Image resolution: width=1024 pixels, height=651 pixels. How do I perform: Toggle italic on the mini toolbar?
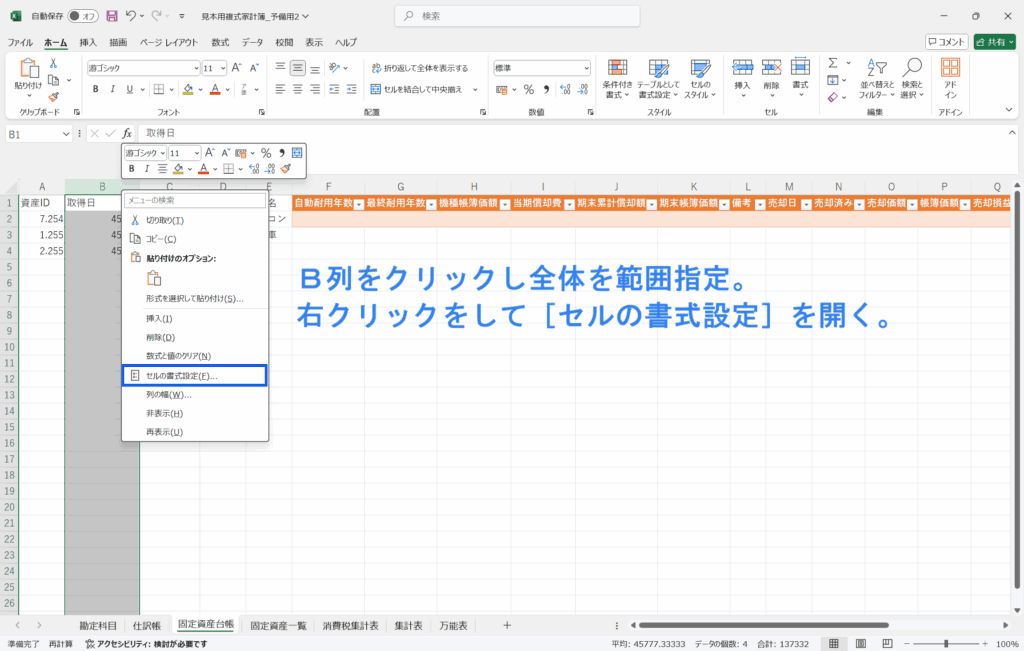(147, 168)
